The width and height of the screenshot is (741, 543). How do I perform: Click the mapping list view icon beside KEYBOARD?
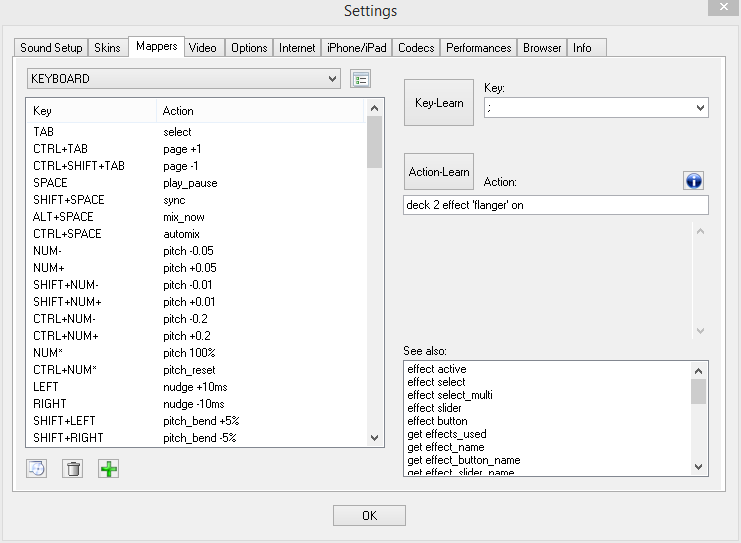pos(360,79)
